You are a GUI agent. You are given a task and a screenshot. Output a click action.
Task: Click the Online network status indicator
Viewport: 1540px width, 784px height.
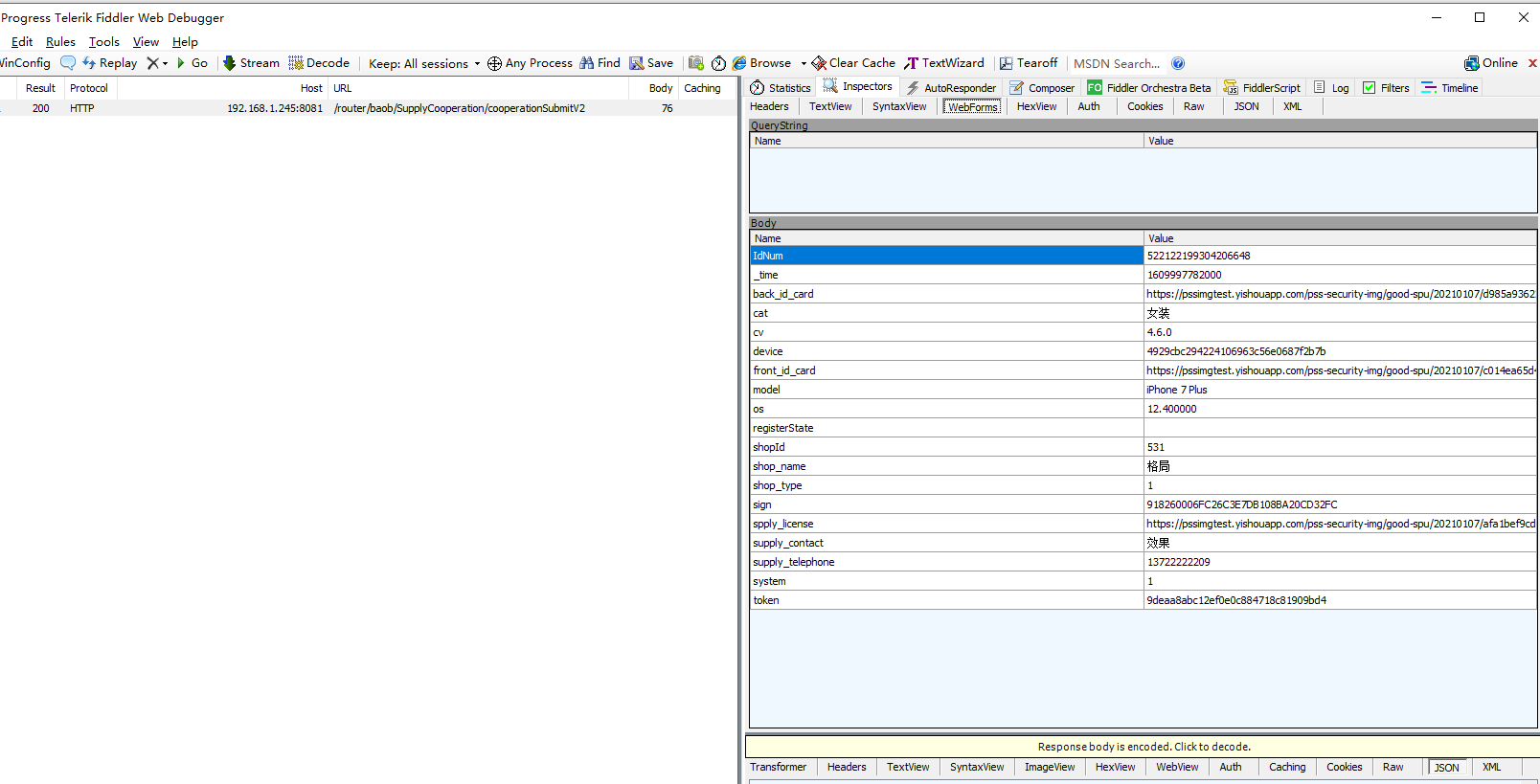pyautogui.click(x=1491, y=63)
